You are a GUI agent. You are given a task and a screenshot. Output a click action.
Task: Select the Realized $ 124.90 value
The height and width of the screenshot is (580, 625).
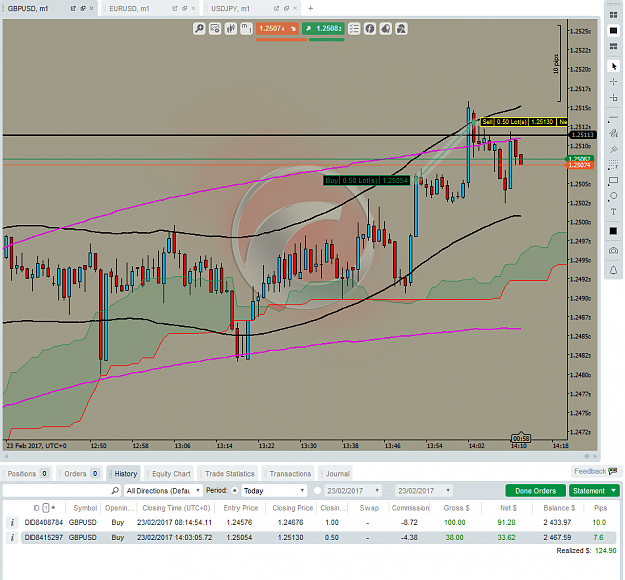pos(605,551)
